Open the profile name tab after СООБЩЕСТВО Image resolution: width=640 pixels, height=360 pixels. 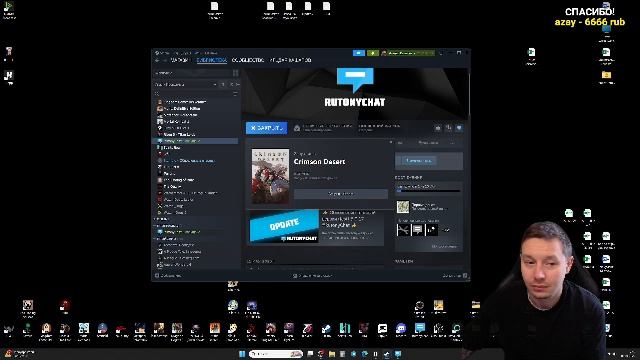click(290, 60)
